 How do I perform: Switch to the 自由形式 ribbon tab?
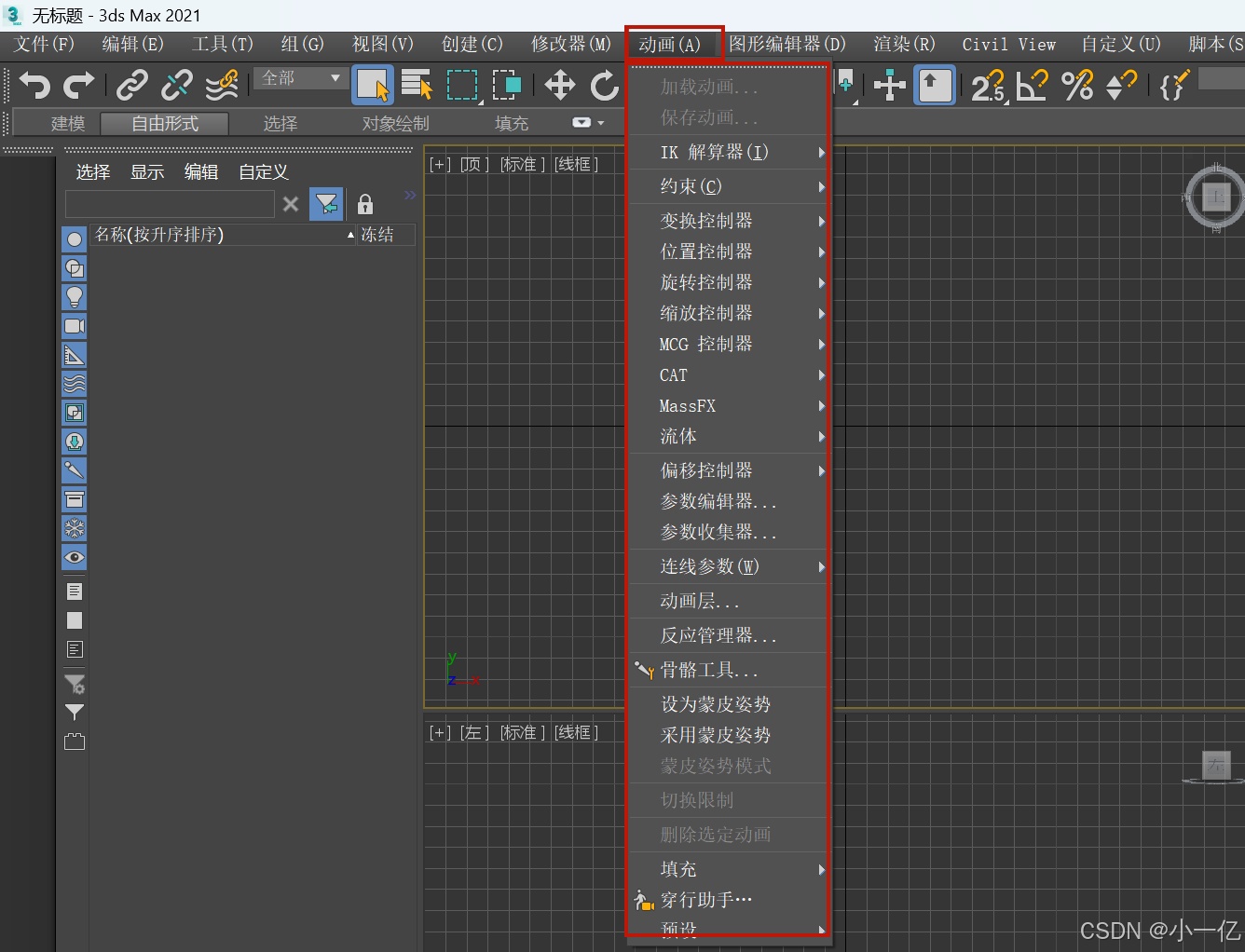click(164, 123)
